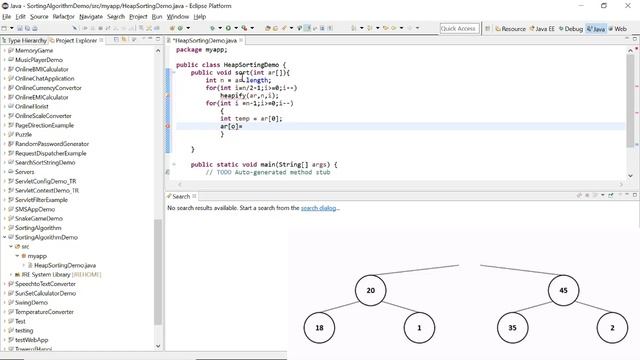Toggle Link with Editor in Project Explorer

coord(124,40)
